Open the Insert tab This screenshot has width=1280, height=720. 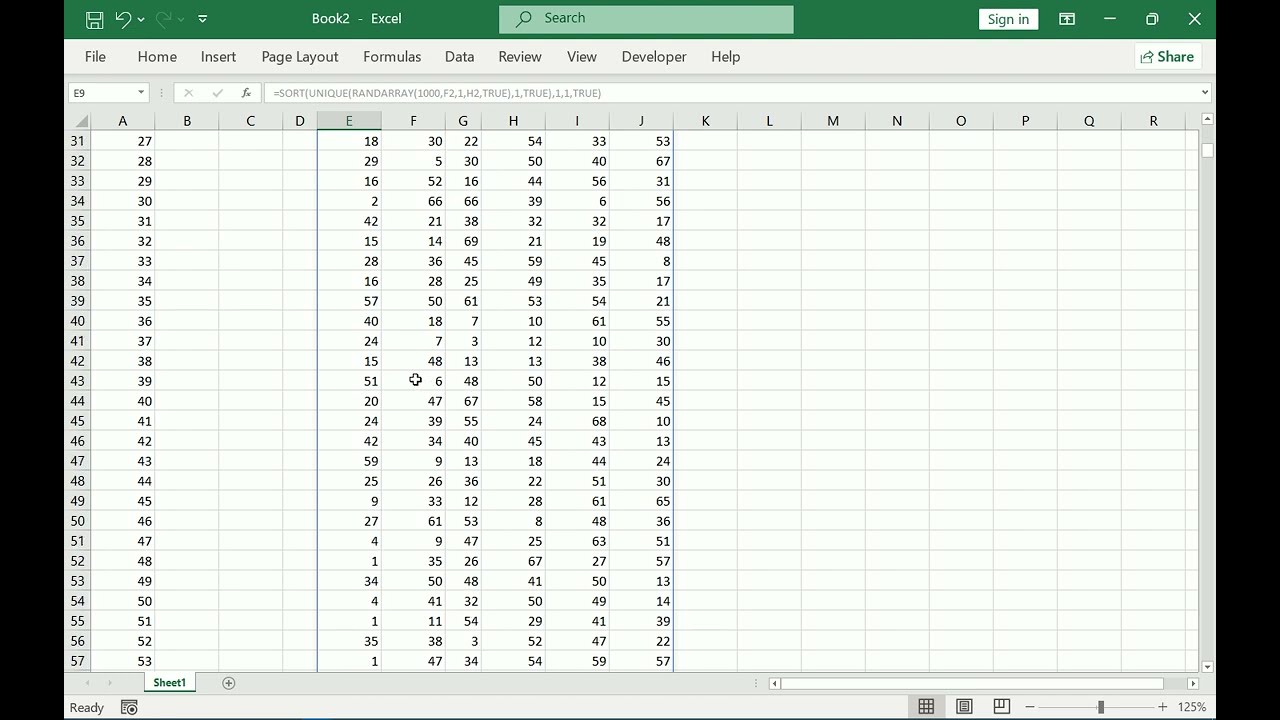point(218,57)
